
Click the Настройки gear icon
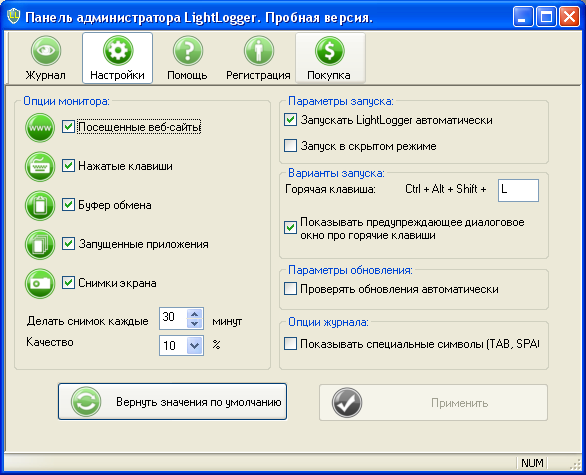click(117, 51)
